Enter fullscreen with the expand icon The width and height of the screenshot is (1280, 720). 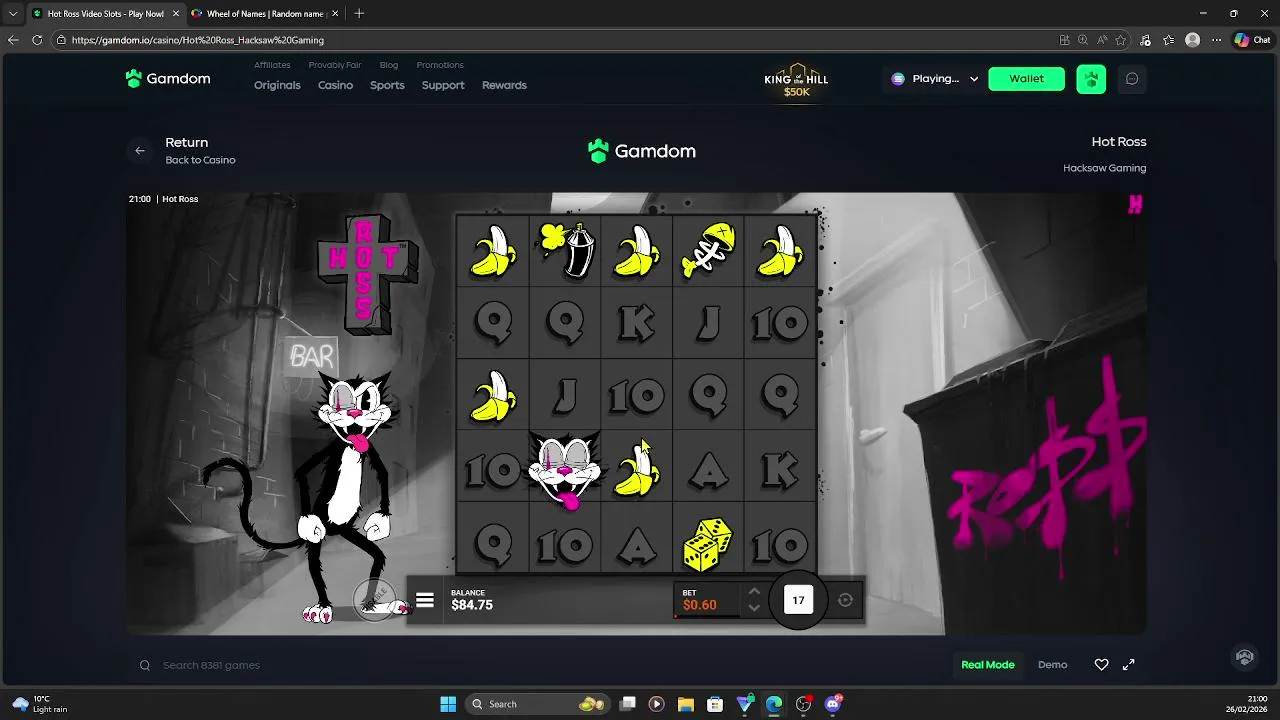(x=1129, y=665)
